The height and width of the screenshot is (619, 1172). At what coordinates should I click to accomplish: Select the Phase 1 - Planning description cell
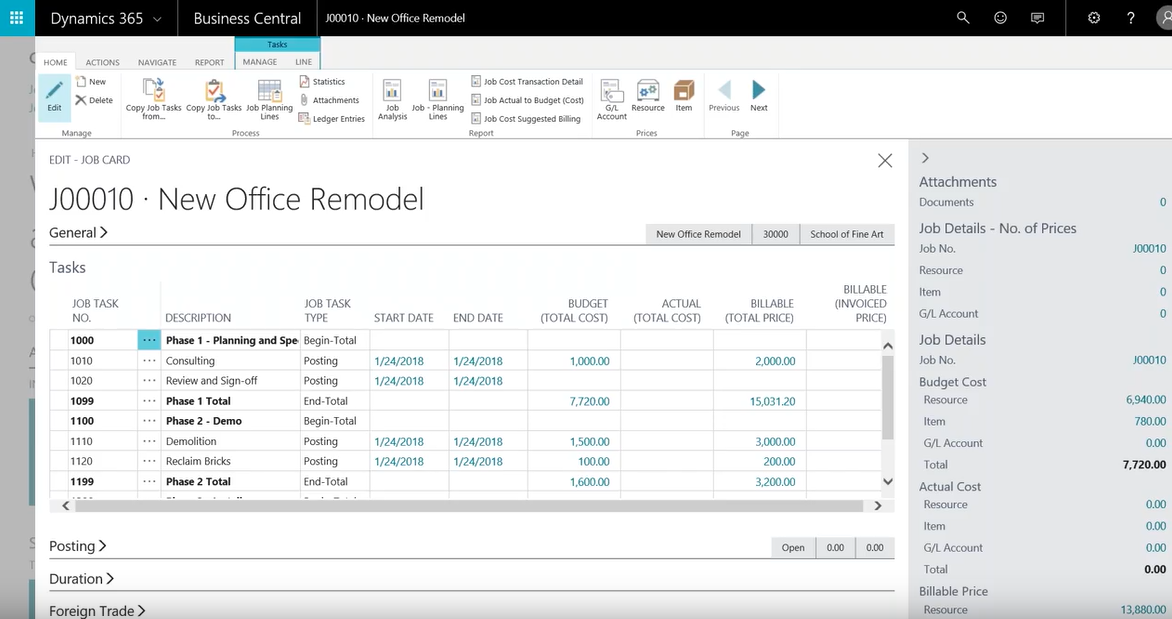coord(230,340)
